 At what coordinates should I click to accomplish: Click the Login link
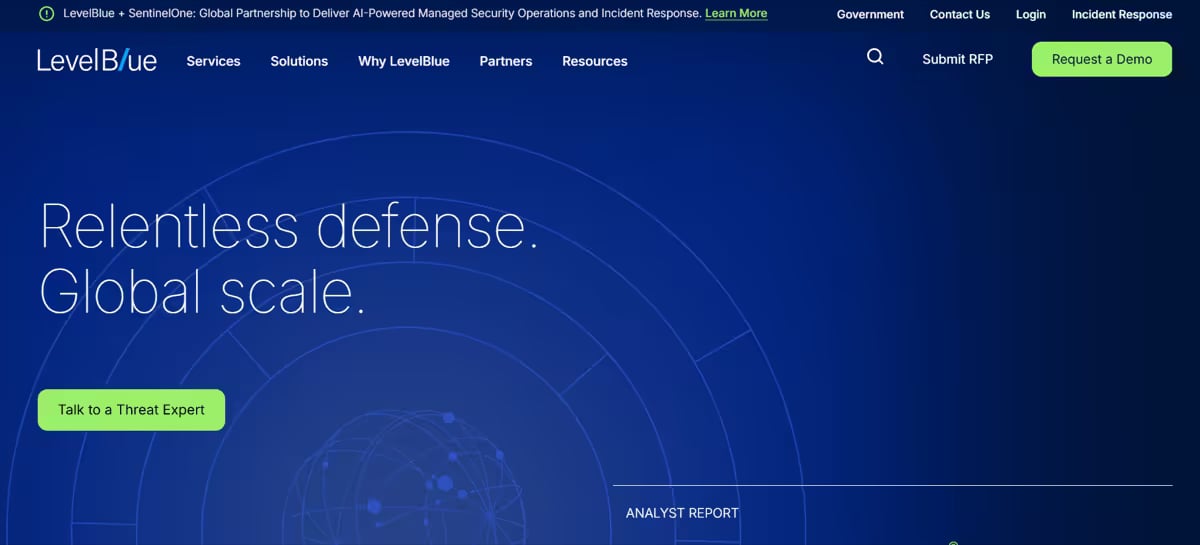click(x=1031, y=15)
